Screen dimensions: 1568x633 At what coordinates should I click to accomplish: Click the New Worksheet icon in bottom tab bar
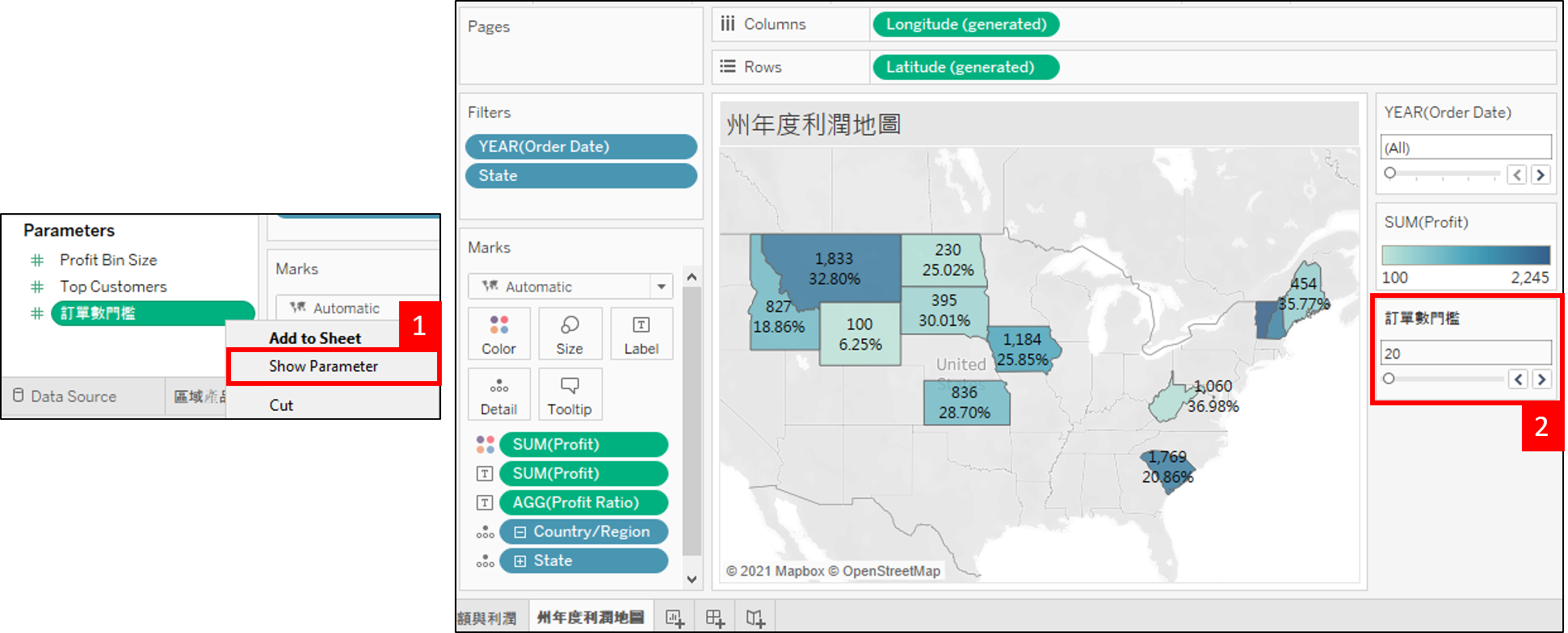point(675,618)
